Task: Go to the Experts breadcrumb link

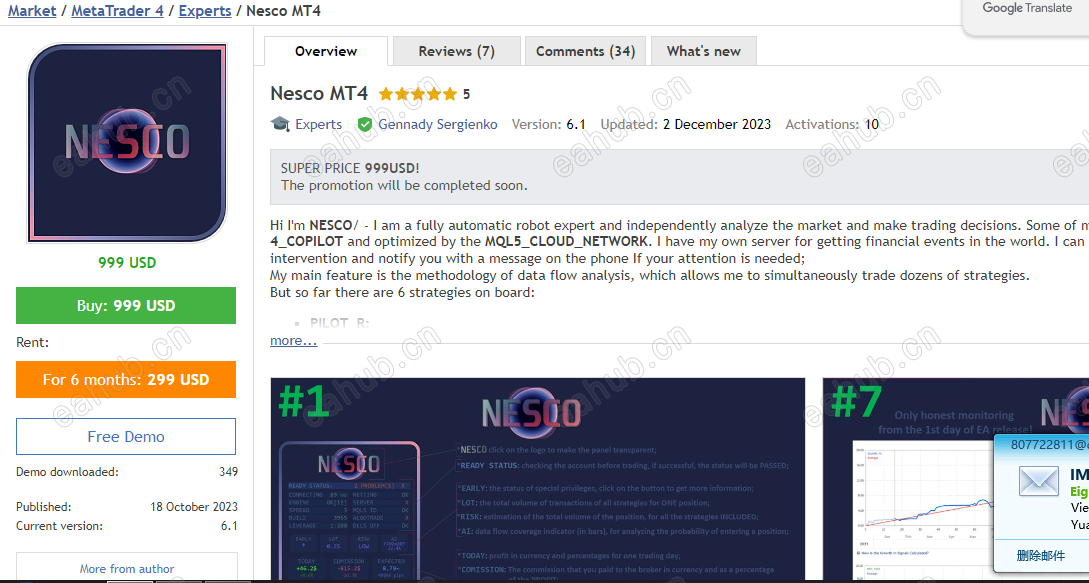Action: pos(205,11)
